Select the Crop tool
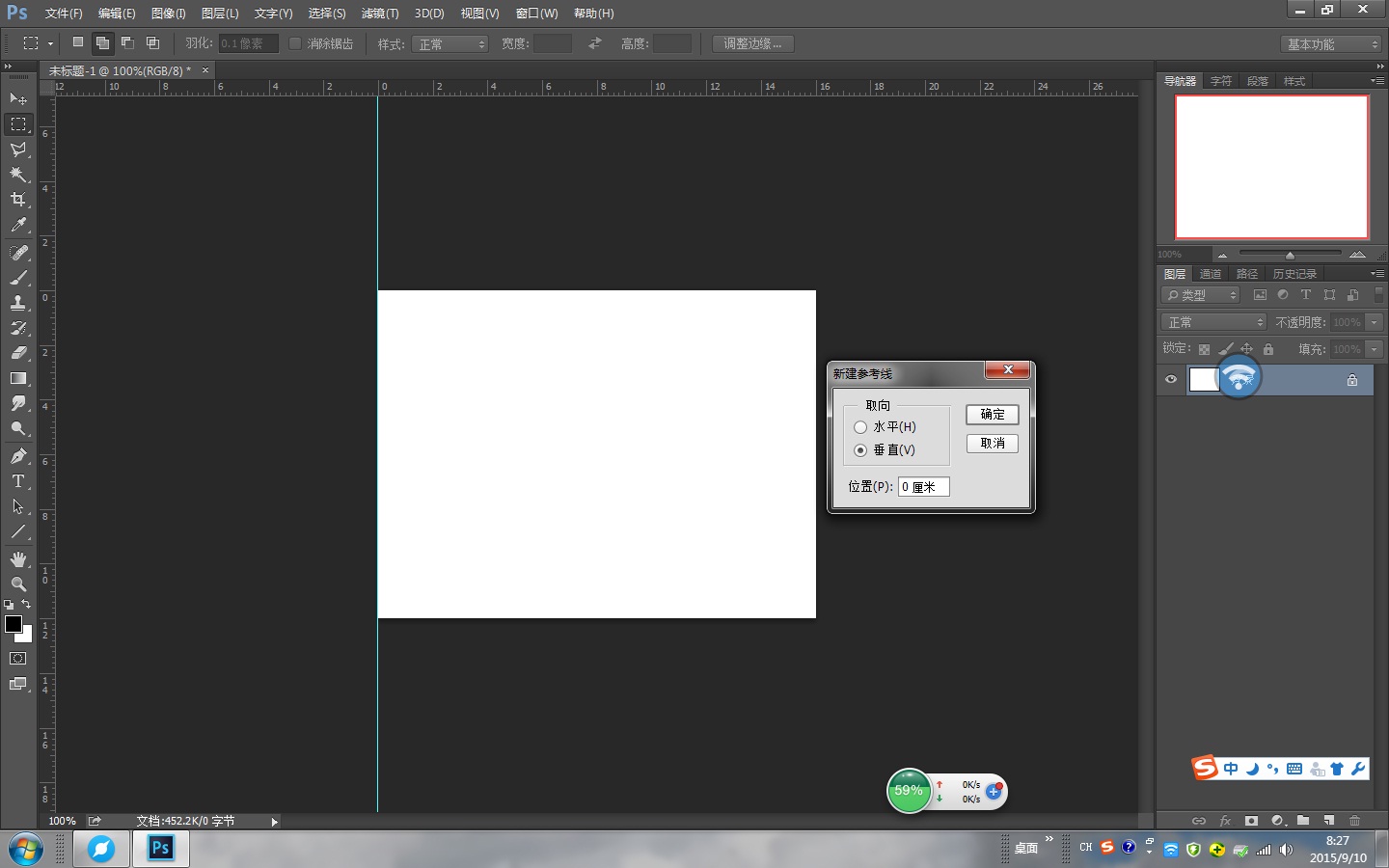1389x868 pixels. tap(18, 200)
